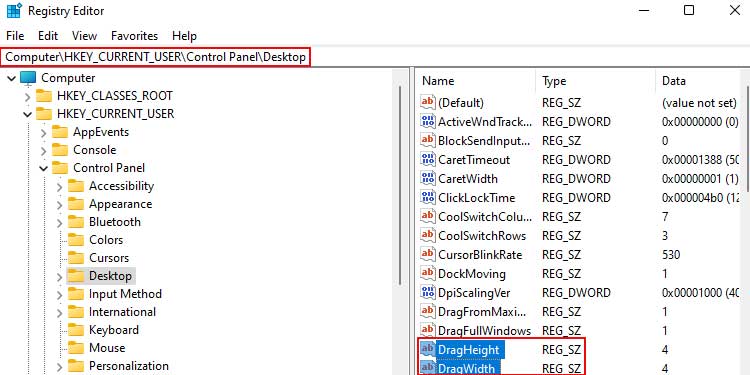Image resolution: width=750 pixels, height=375 pixels.
Task: Click the International folder icon
Action: [x=76, y=312]
